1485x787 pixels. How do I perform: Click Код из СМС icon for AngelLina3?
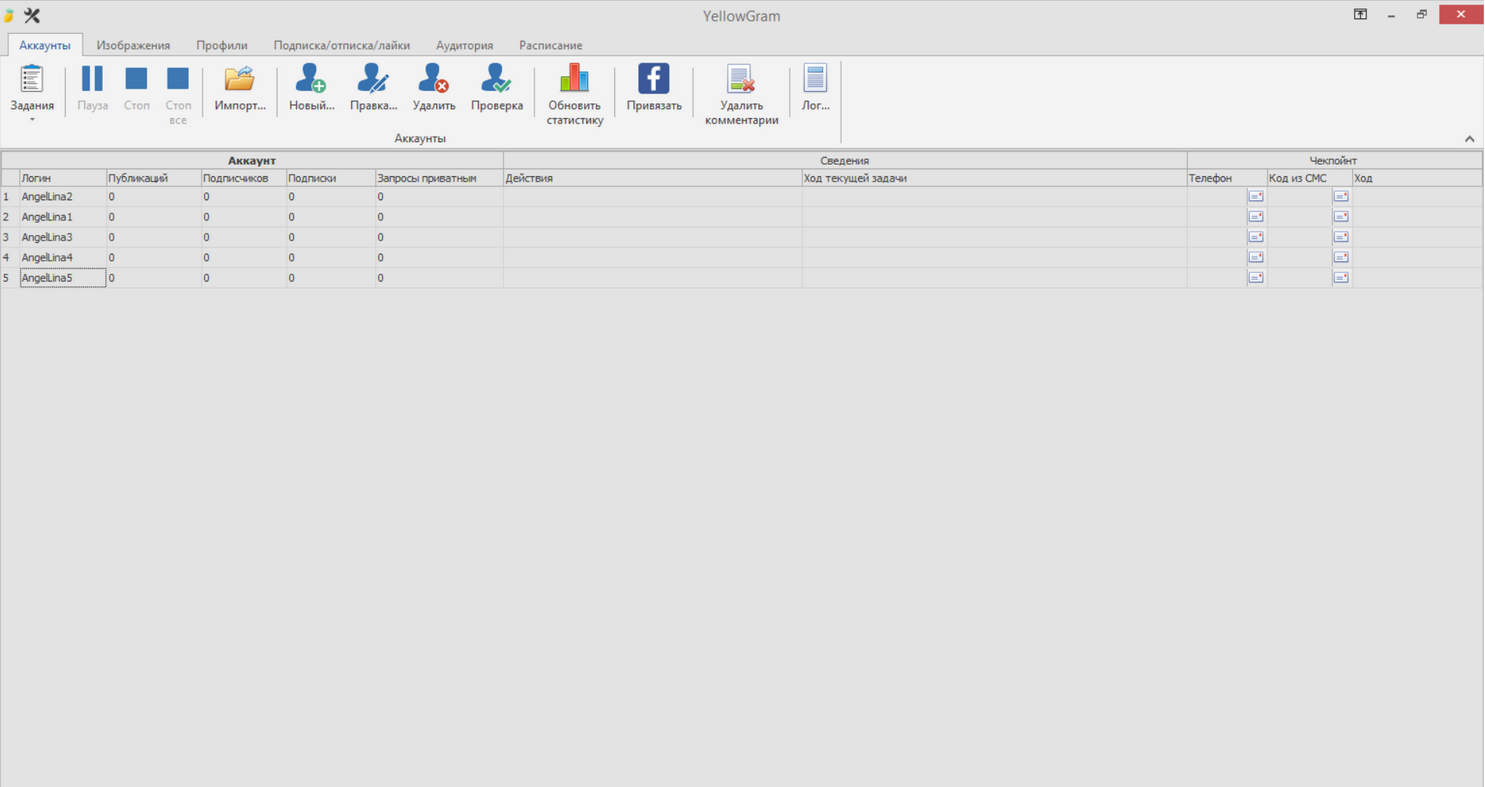1341,237
